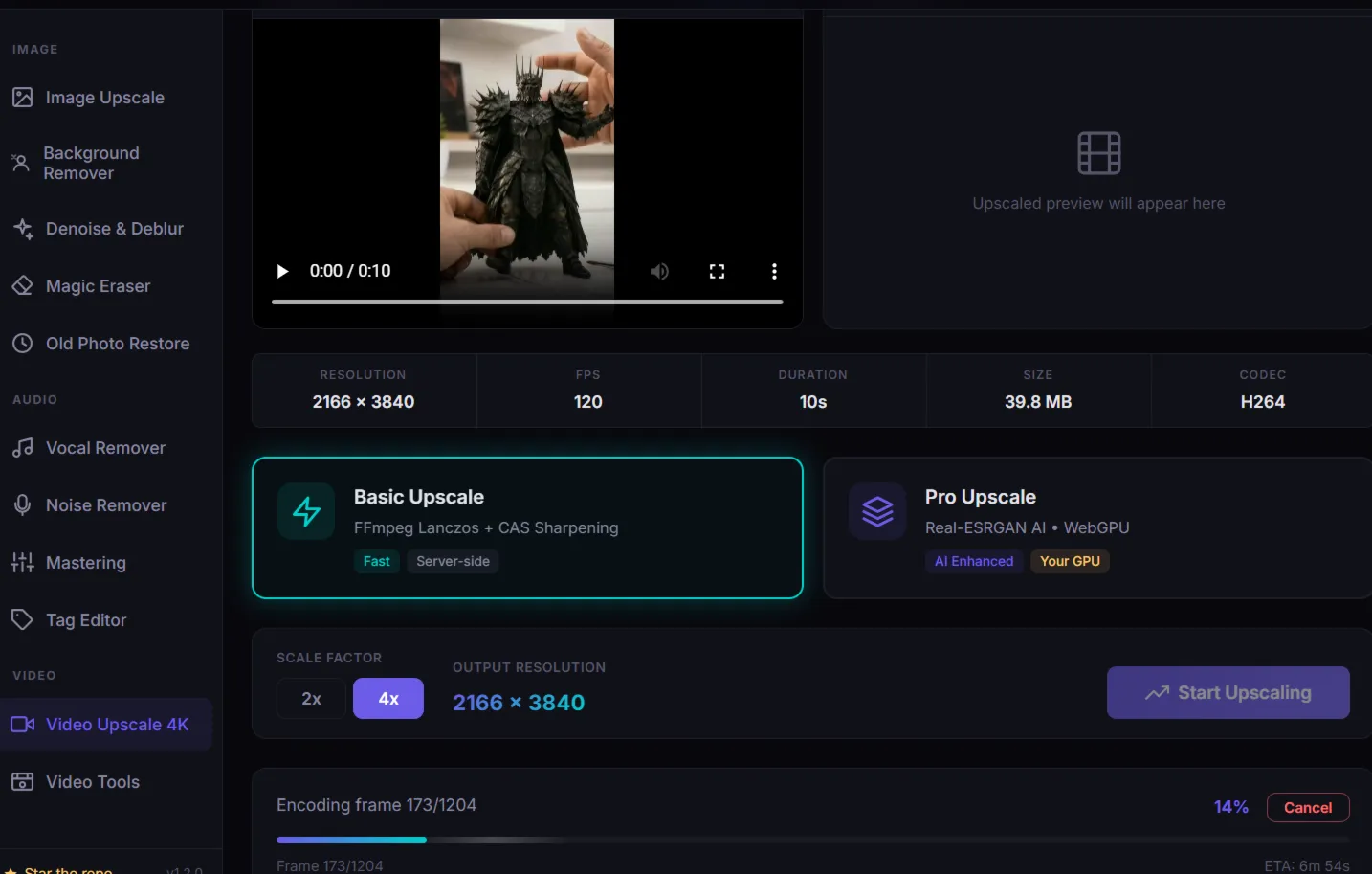This screenshot has width=1372, height=874.
Task: Click 'Upscaled preview will appear here' text
Action: (x=1098, y=203)
